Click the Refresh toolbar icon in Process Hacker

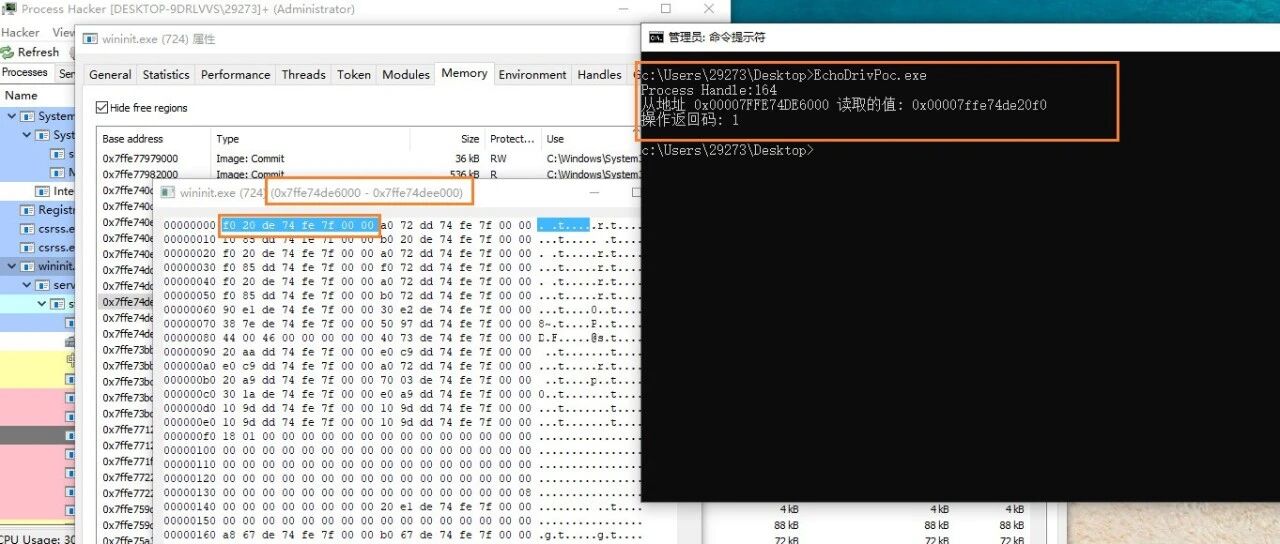pos(9,52)
